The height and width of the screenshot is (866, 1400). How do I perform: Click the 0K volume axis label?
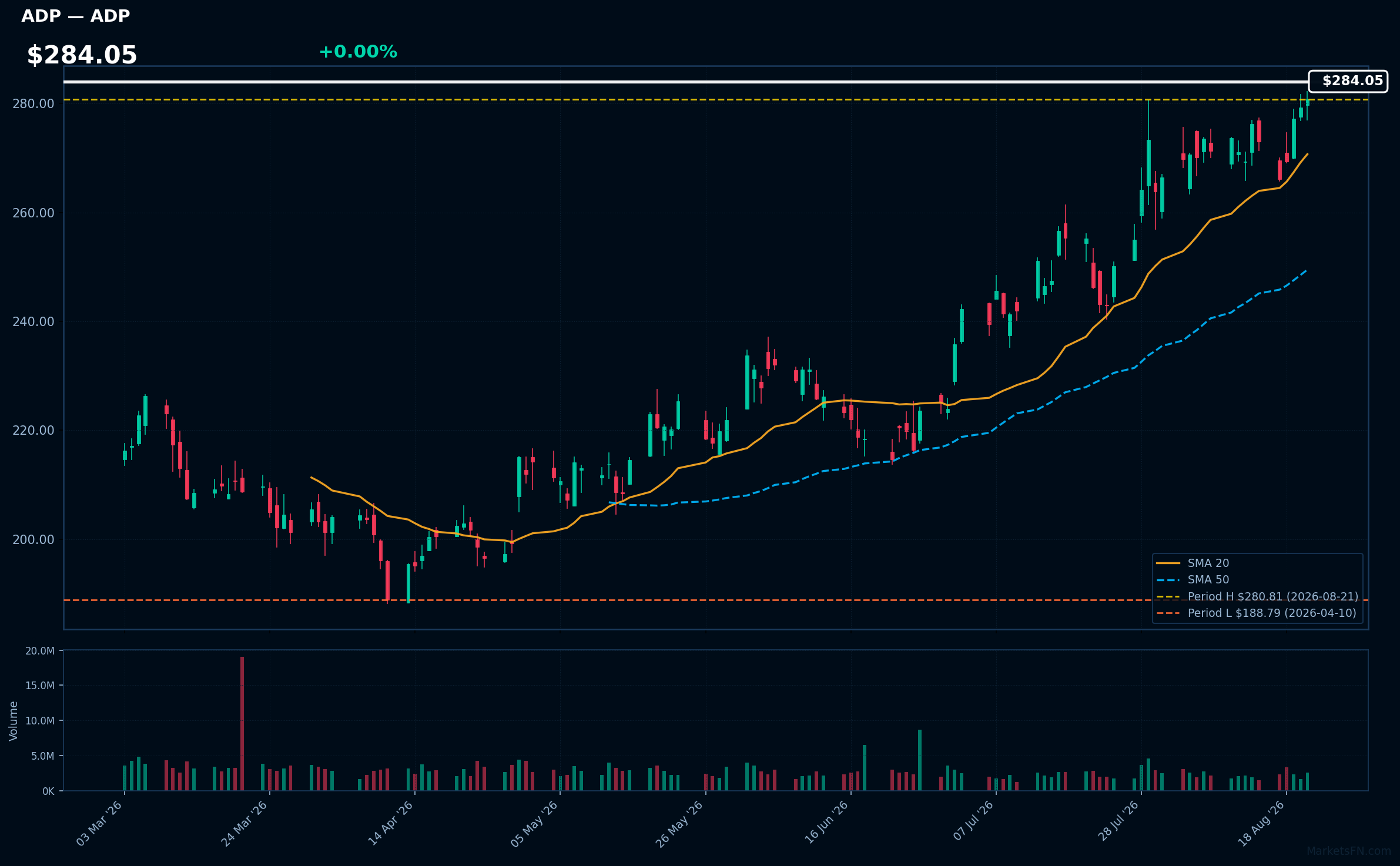point(48,791)
